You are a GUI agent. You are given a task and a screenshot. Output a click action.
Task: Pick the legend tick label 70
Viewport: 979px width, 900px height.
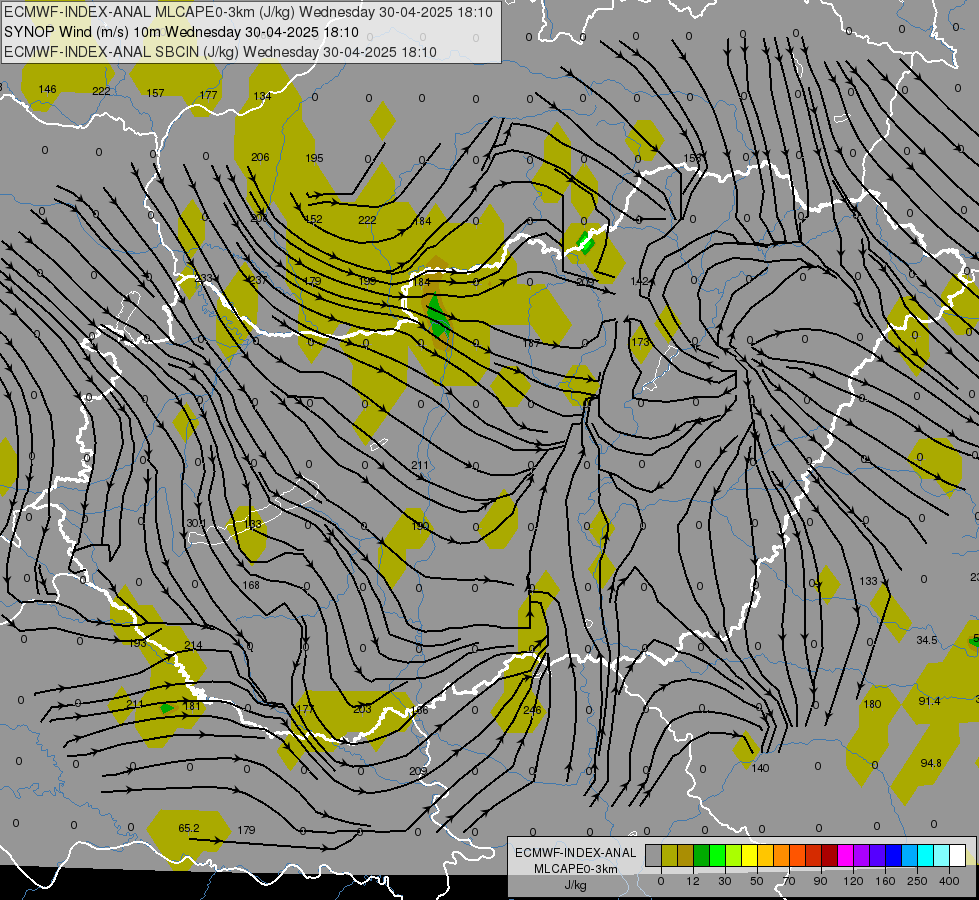coord(789,881)
